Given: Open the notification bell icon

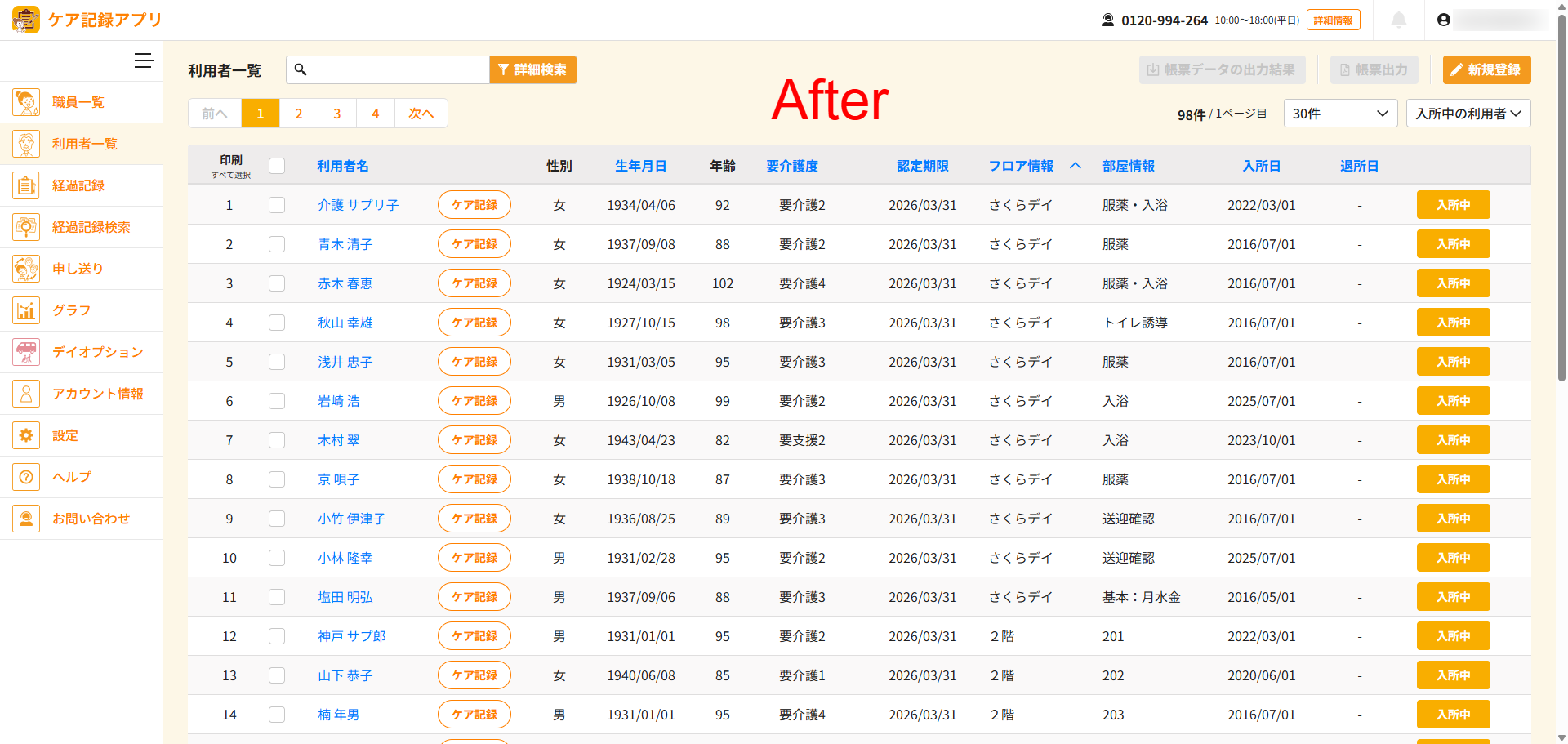Looking at the screenshot, I should point(1398,20).
